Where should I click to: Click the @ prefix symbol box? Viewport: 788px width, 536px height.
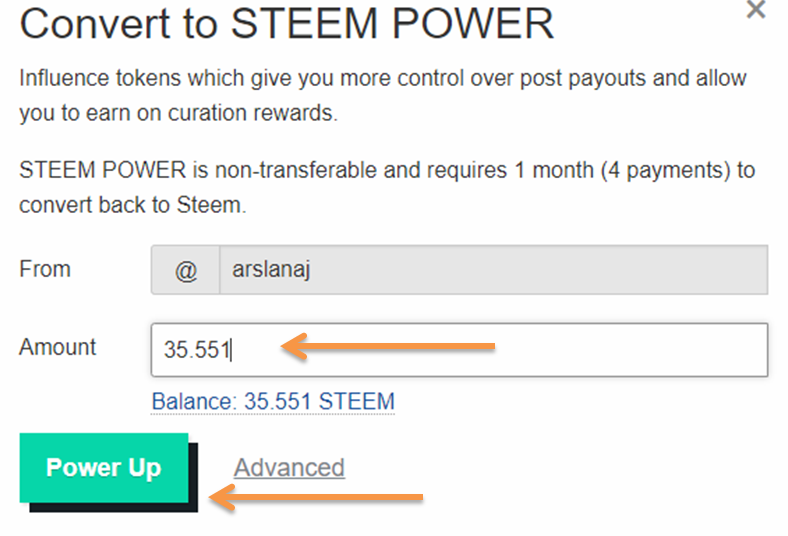point(186,270)
